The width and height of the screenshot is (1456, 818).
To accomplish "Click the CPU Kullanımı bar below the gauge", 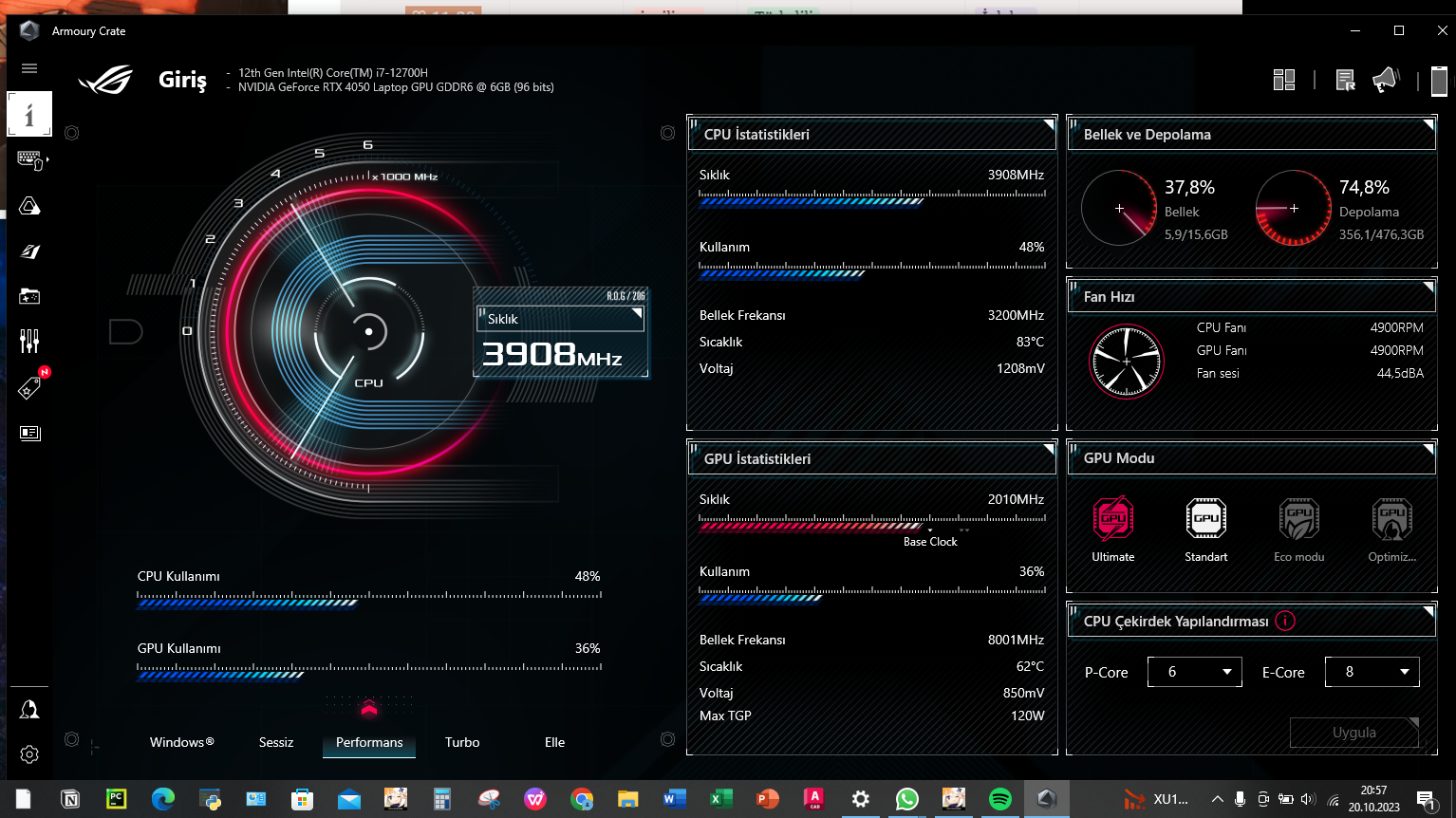I will coord(369,599).
